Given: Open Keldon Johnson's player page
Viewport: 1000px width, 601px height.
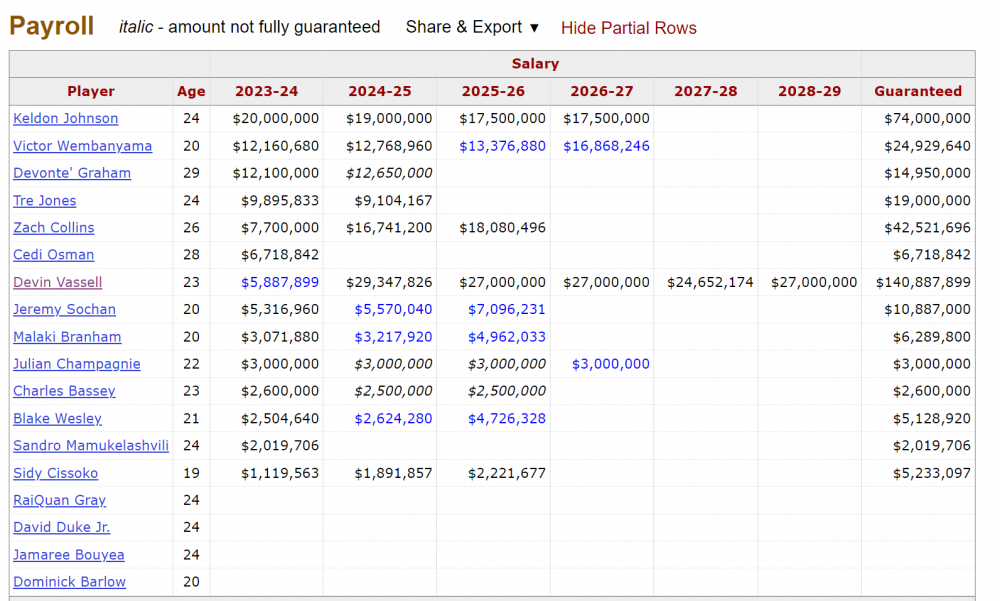Looking at the screenshot, I should (65, 118).
